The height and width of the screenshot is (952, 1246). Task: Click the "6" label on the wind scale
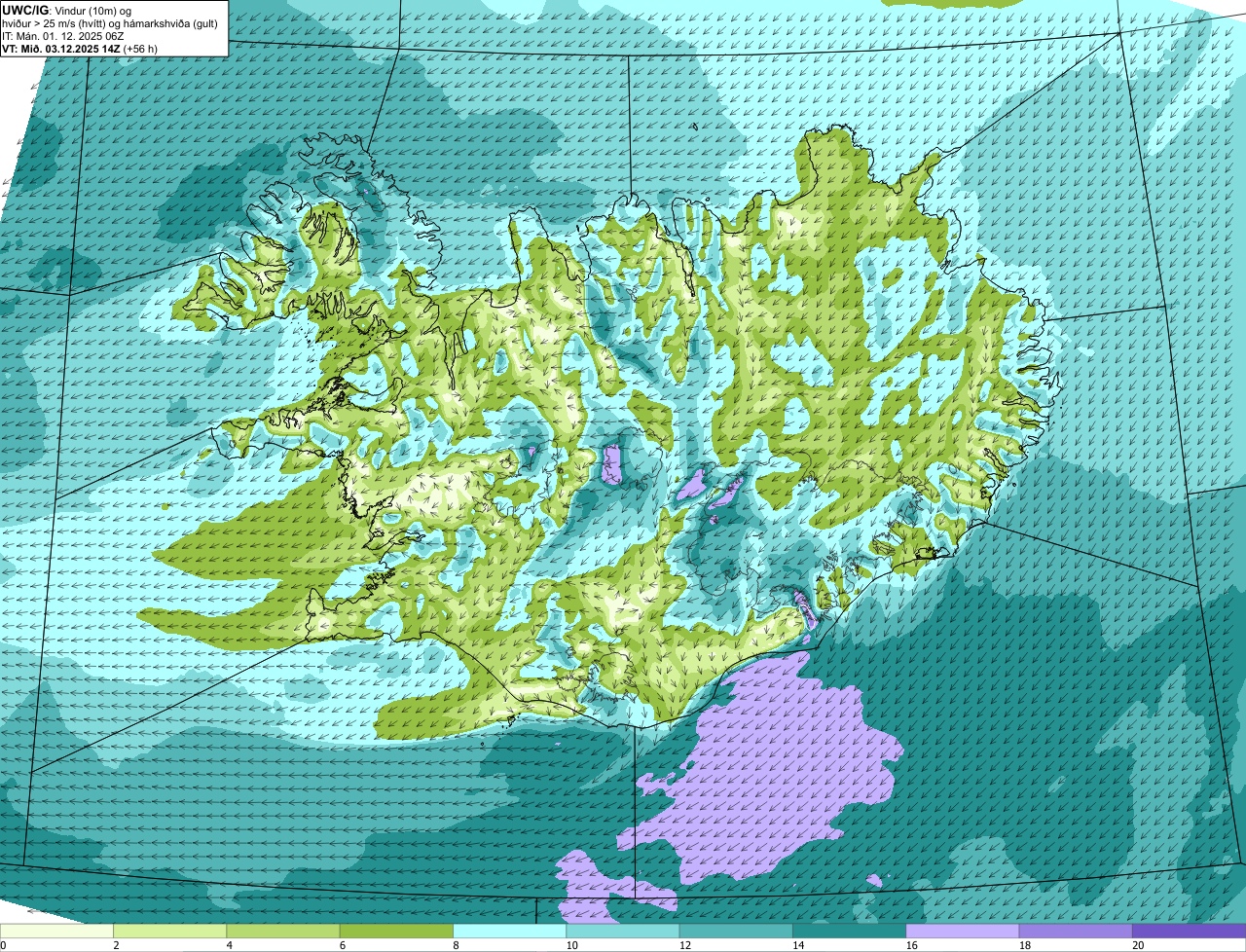342,945
